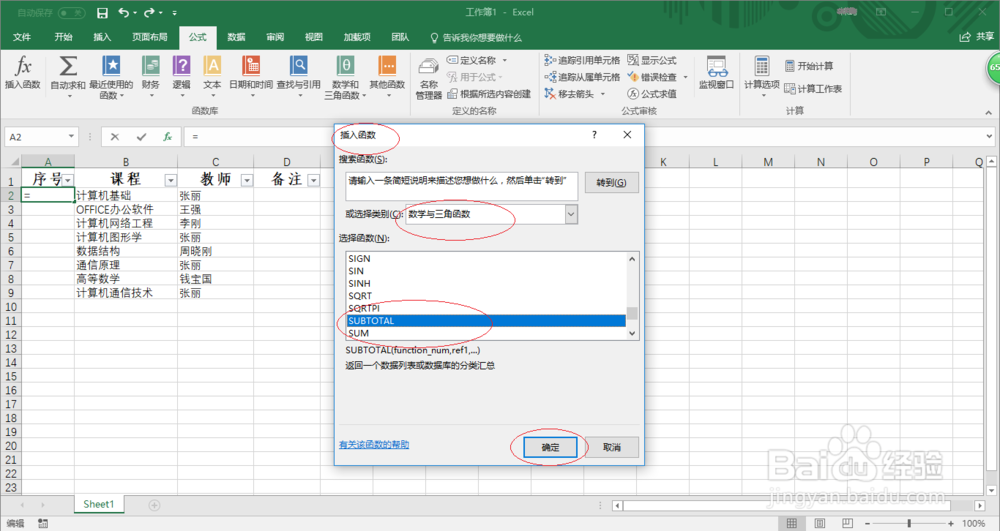1000x531 pixels.
Task: Click Trace Dependents (追踪从属单元格)
Action: [582, 76]
